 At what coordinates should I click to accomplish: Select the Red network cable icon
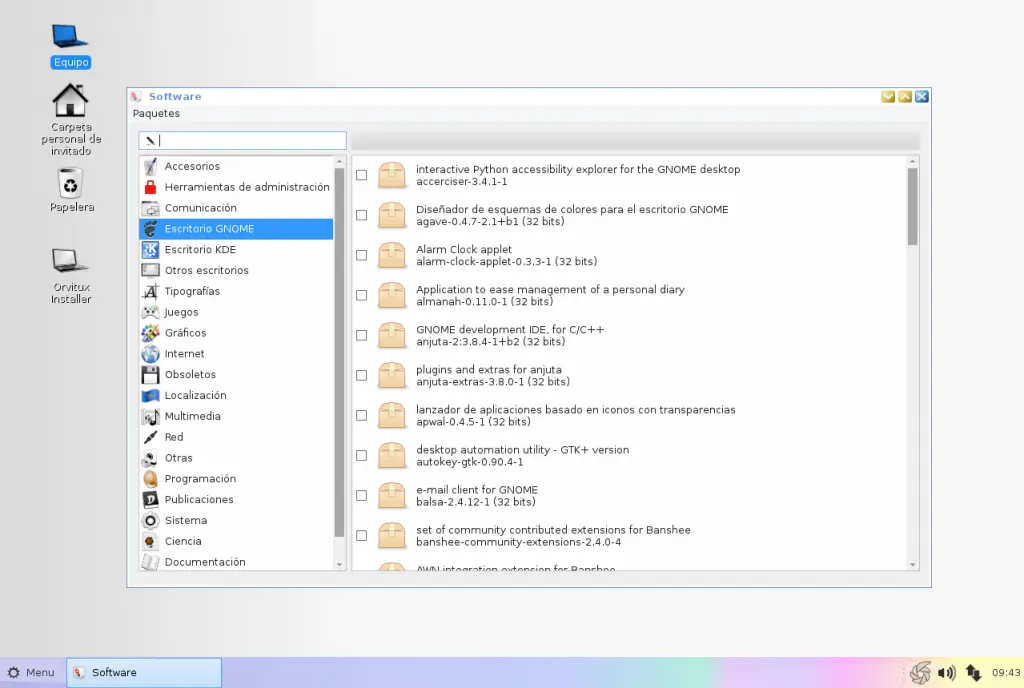pyautogui.click(x=150, y=437)
